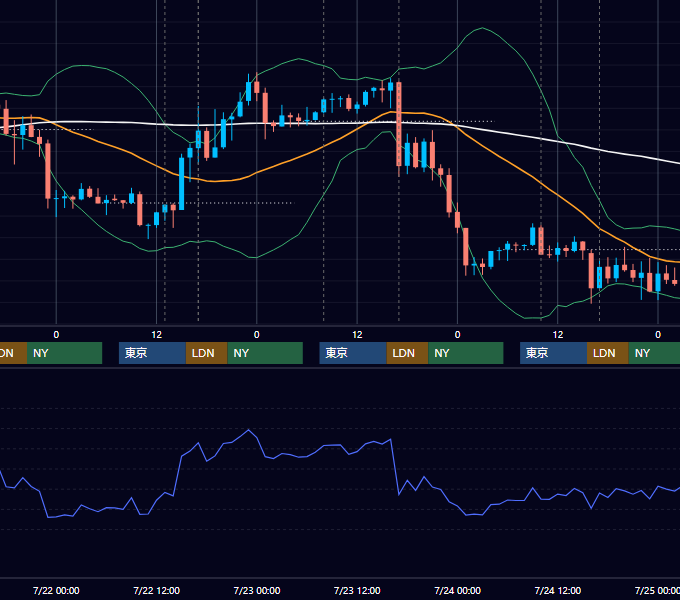This screenshot has height=600, width=680.
Task: Click the hour label 12 above 7/24 12:00
Action: (x=558, y=335)
